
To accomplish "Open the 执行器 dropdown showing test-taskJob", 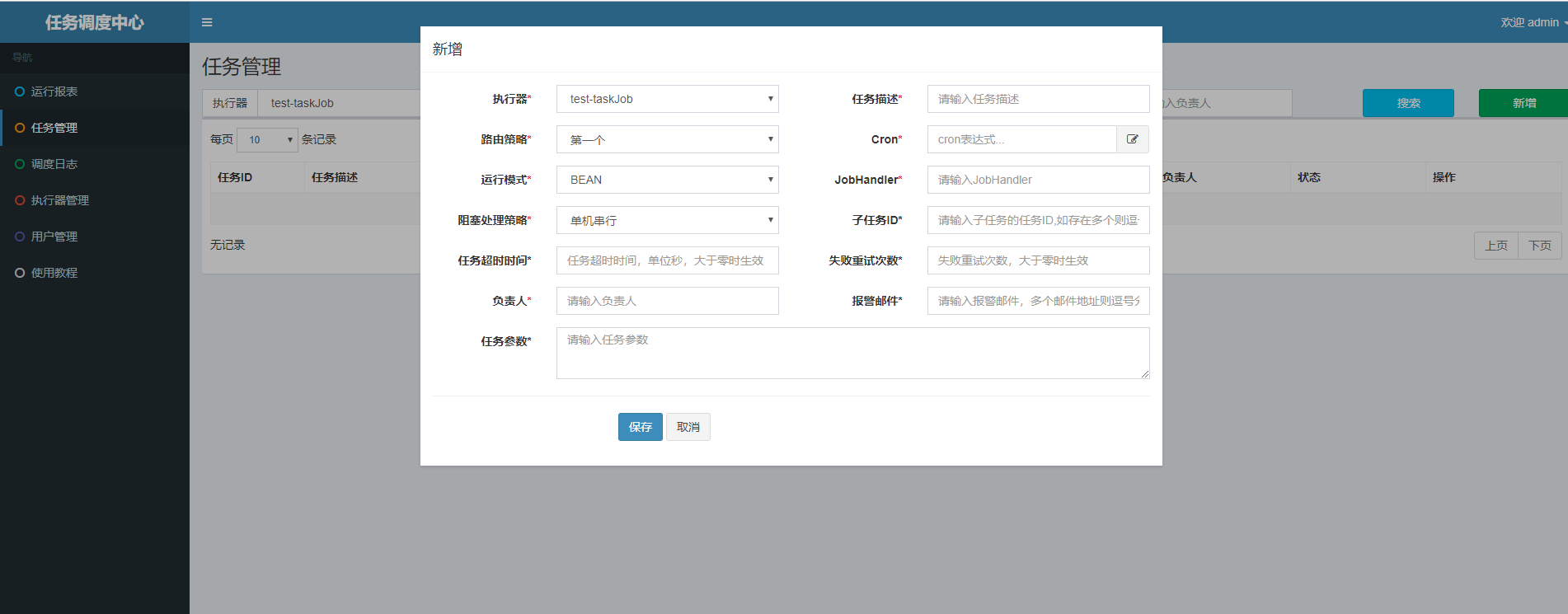I will click(668, 99).
